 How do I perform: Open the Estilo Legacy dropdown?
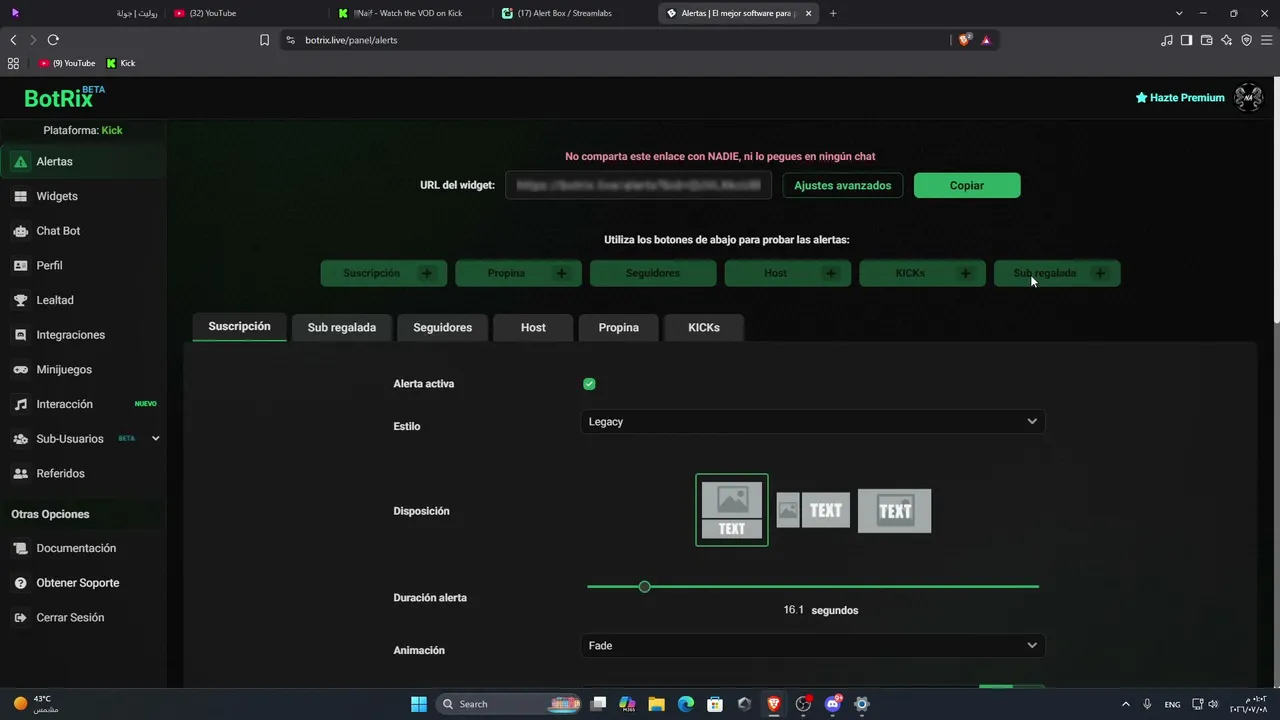pyautogui.click(x=812, y=422)
